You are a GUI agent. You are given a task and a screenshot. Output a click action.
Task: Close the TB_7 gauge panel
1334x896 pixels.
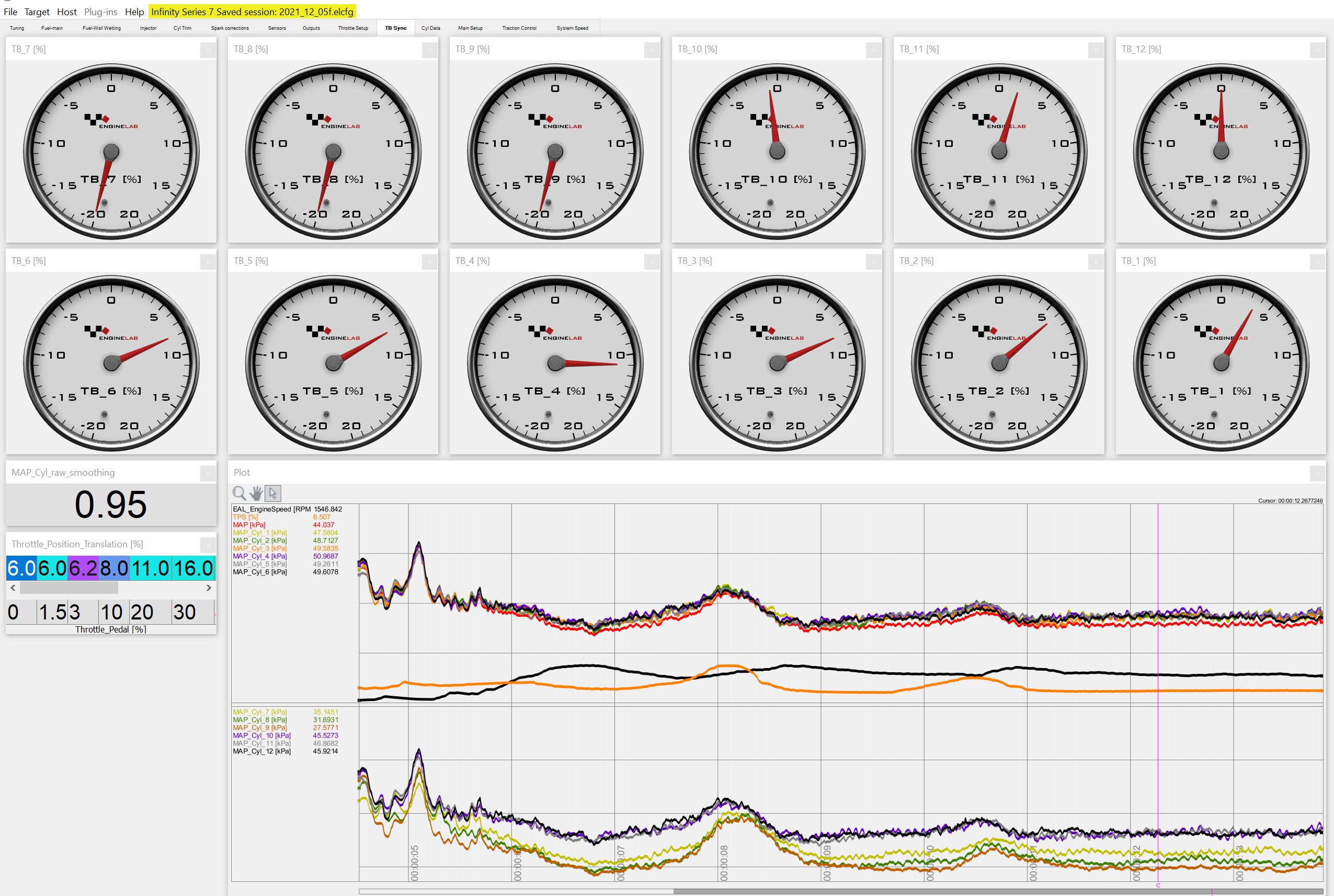pos(208,50)
